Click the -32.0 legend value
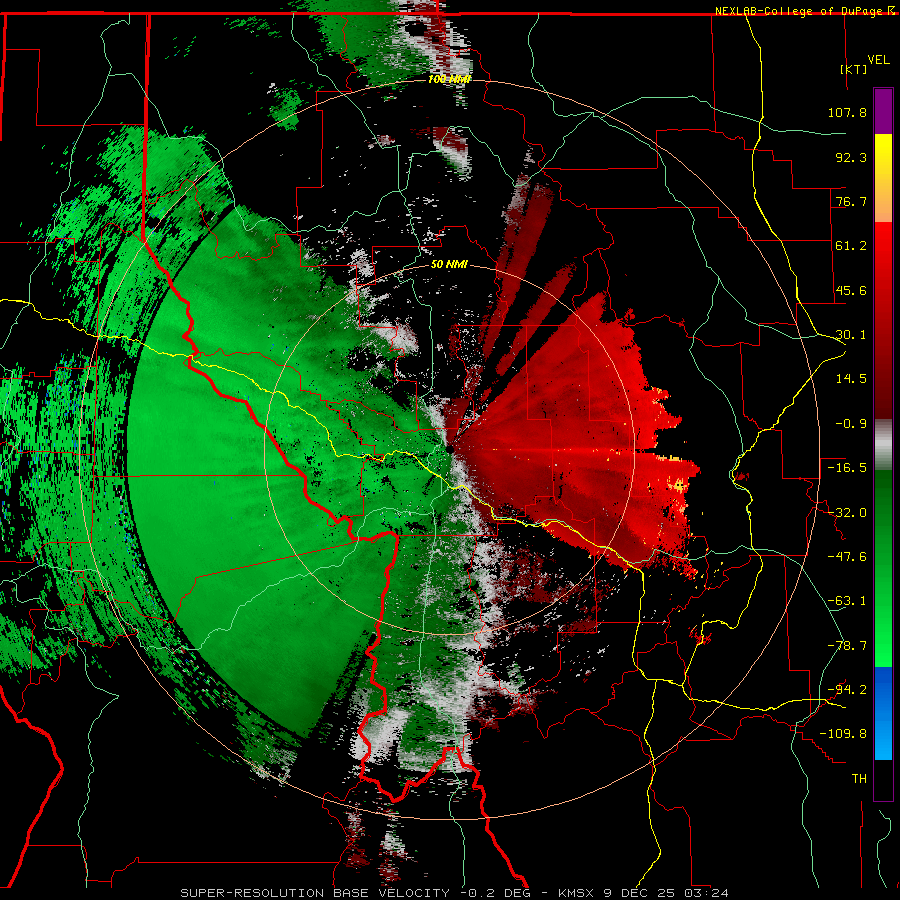The width and height of the screenshot is (900, 900). tap(847, 513)
